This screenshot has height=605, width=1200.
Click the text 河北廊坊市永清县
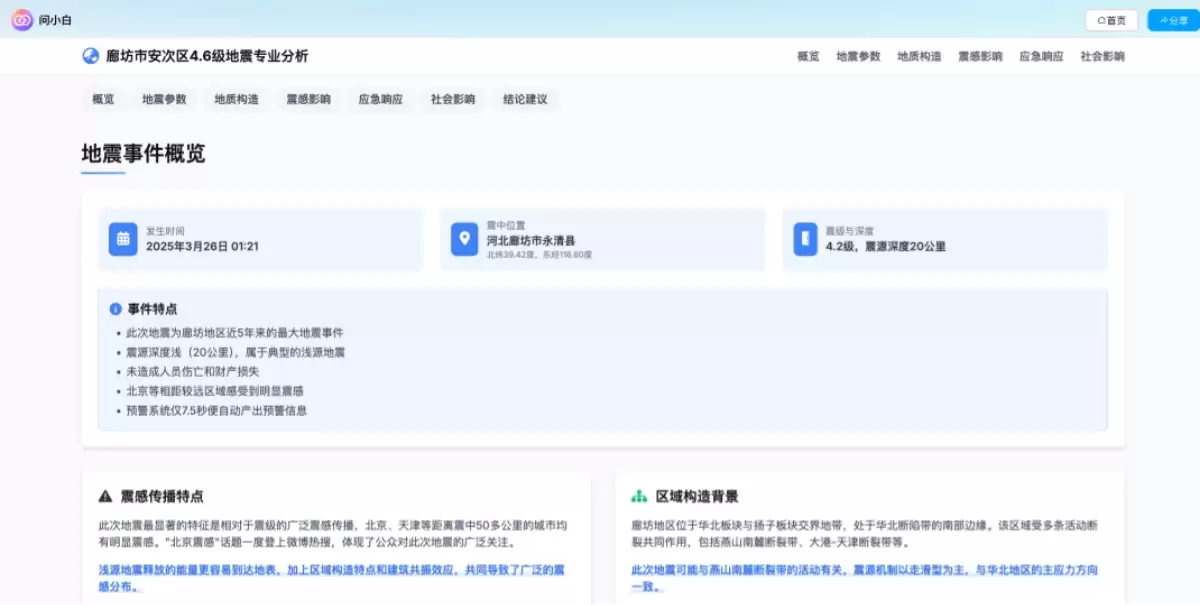pos(531,241)
